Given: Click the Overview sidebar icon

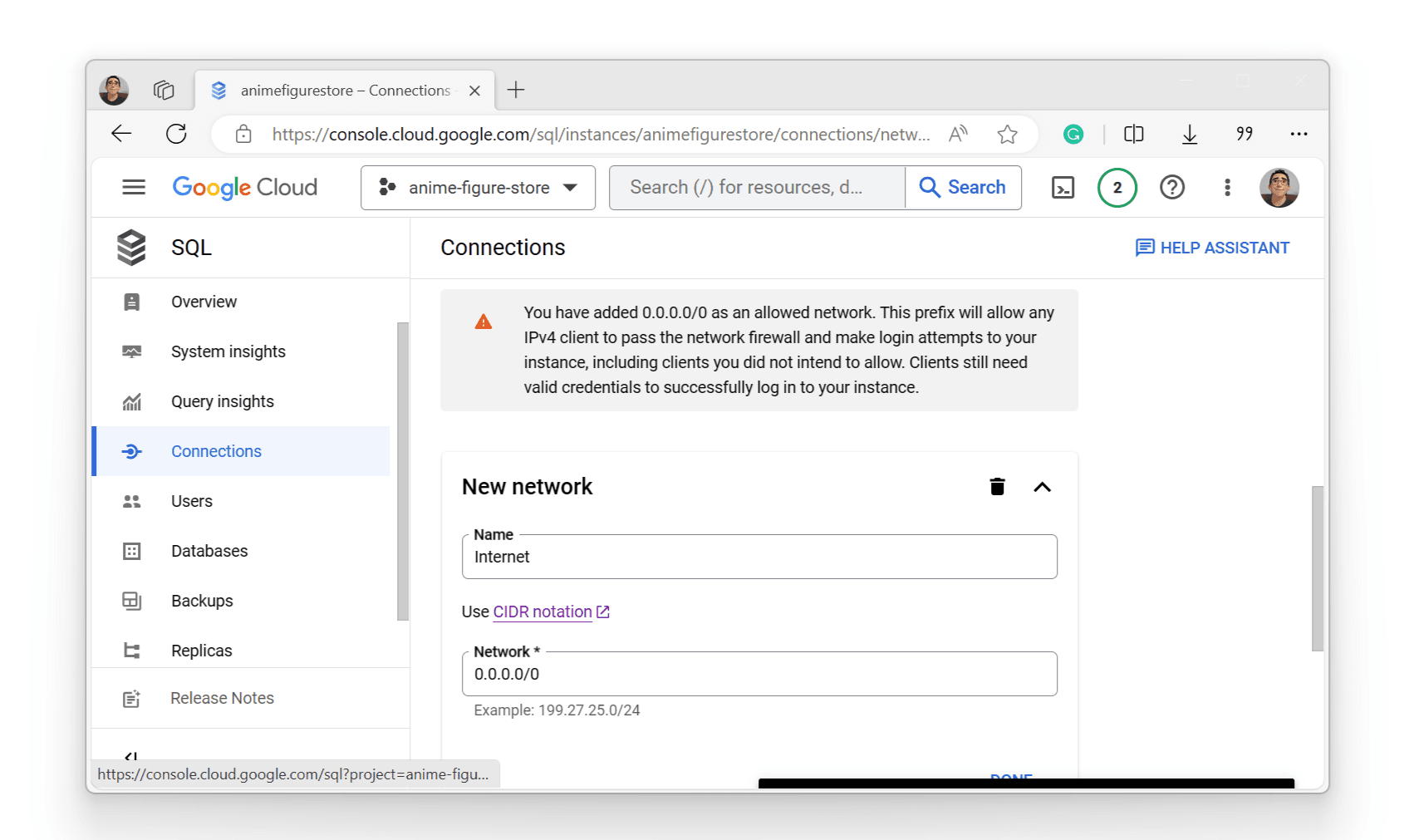Looking at the screenshot, I should click(x=132, y=302).
